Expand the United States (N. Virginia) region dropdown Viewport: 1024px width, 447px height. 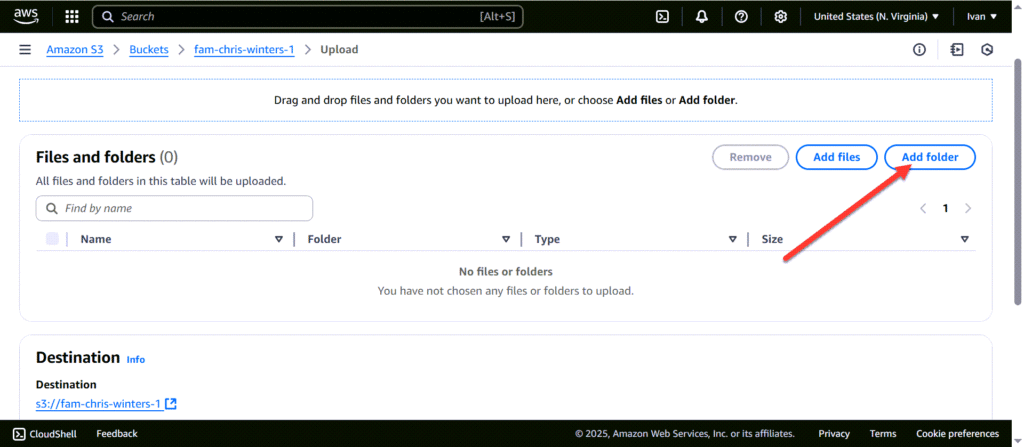coord(876,16)
